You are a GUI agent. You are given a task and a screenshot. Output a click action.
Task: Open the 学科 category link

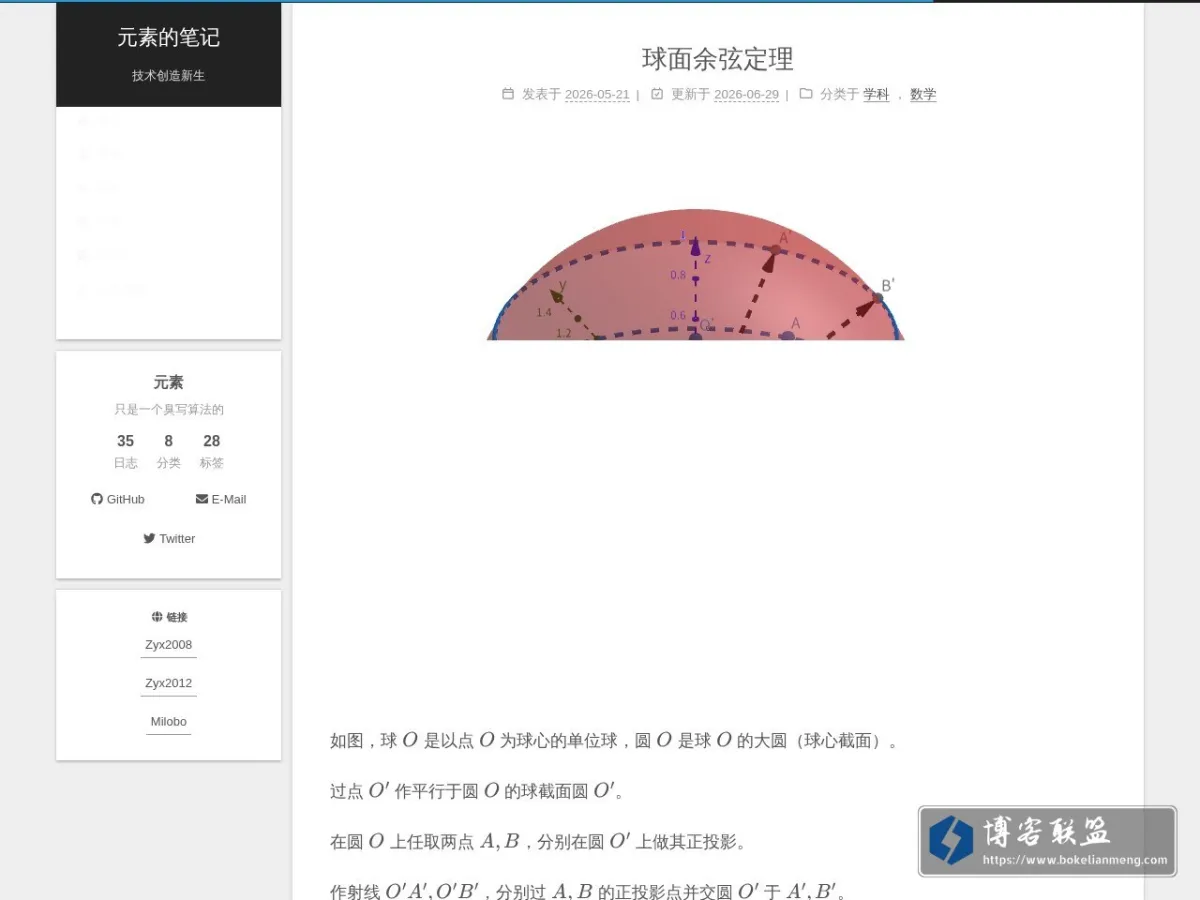coord(876,94)
